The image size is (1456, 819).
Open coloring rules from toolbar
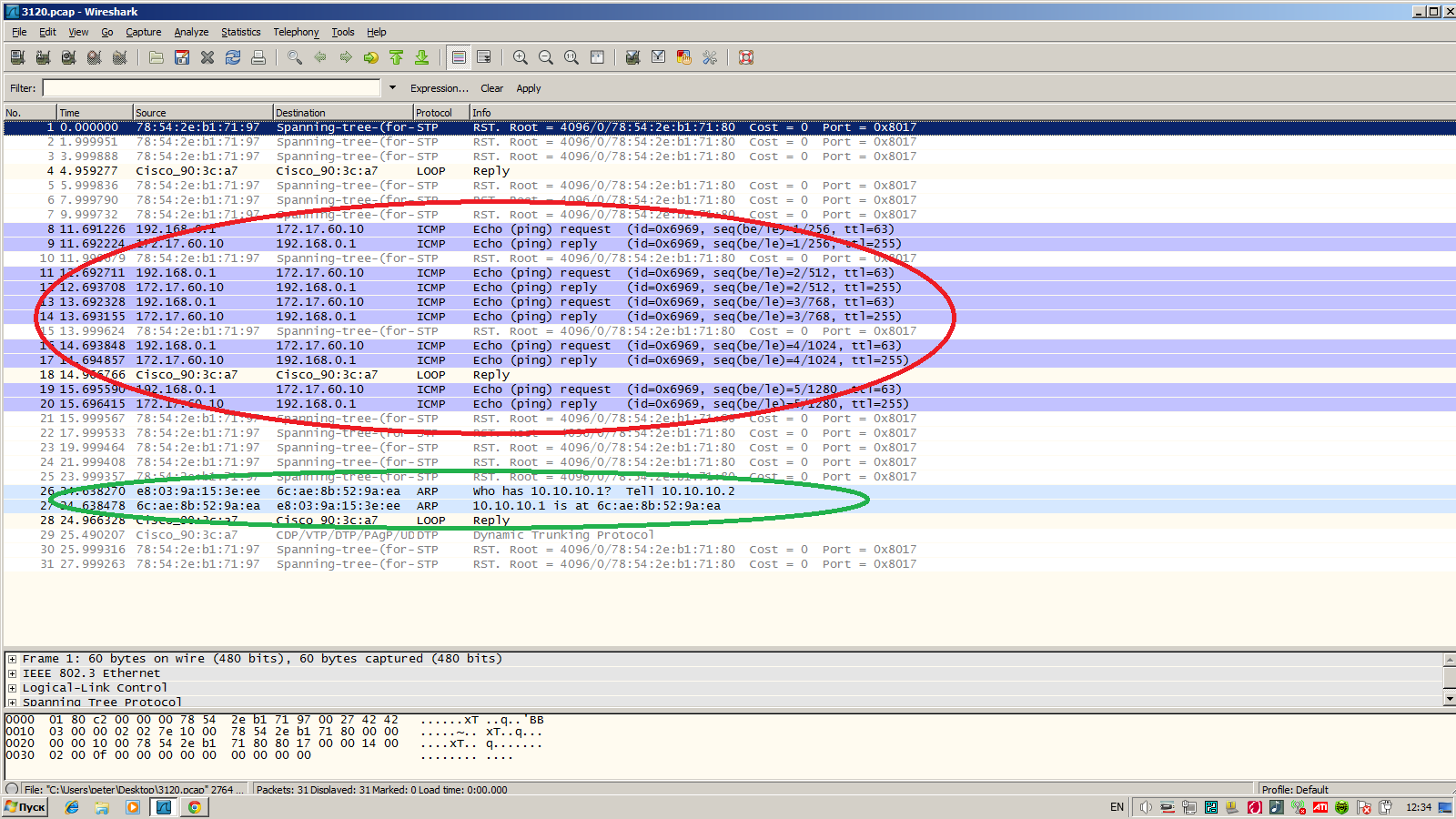click(684, 57)
